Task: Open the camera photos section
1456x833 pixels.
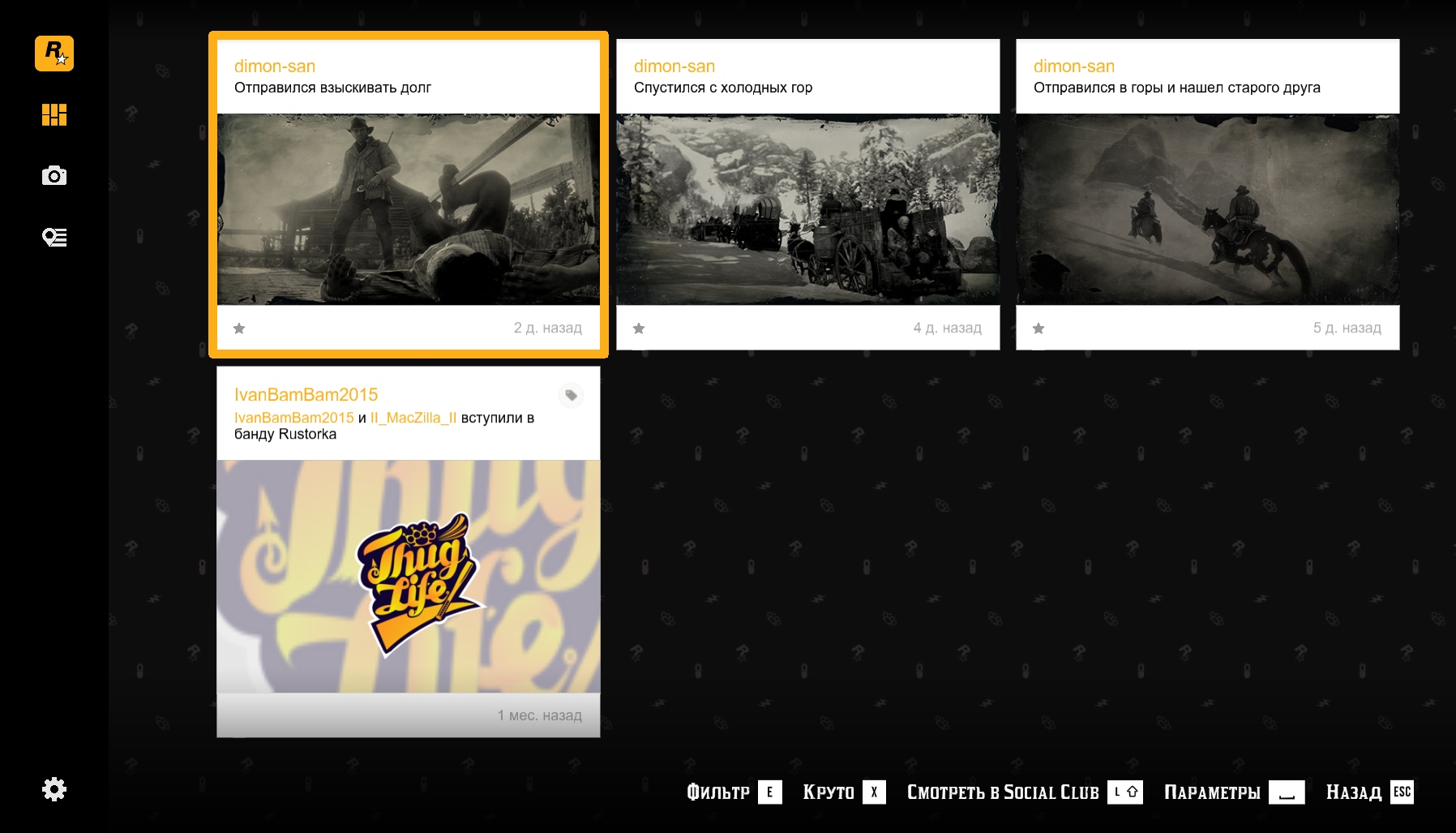Action: (x=54, y=175)
